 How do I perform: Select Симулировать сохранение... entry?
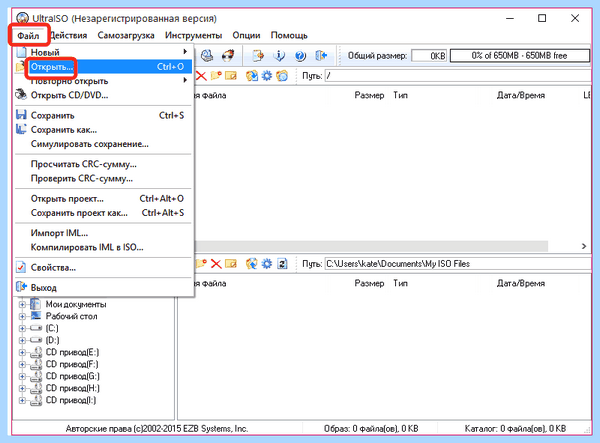103,144
